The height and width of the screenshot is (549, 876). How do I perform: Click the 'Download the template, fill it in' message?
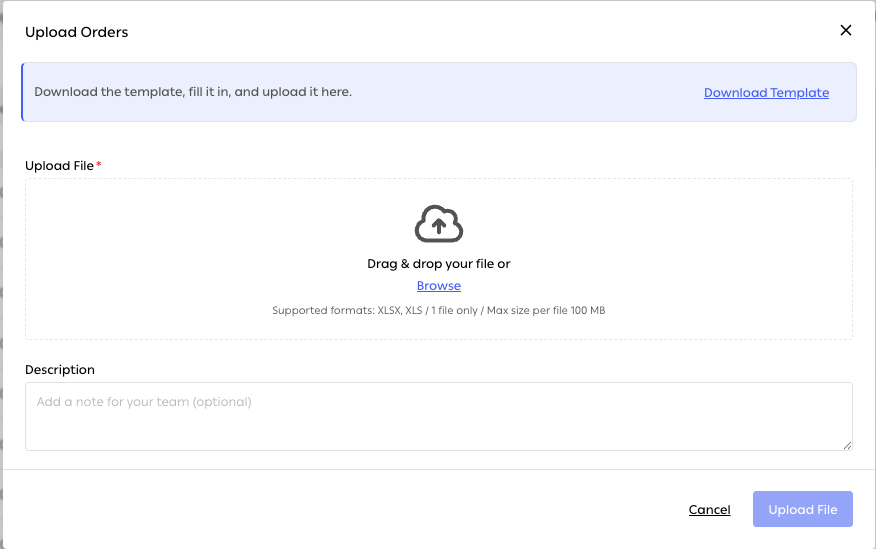(193, 92)
